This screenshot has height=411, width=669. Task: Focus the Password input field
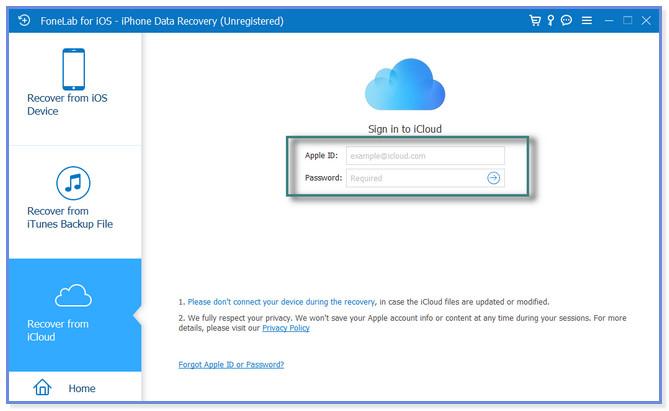(x=425, y=178)
